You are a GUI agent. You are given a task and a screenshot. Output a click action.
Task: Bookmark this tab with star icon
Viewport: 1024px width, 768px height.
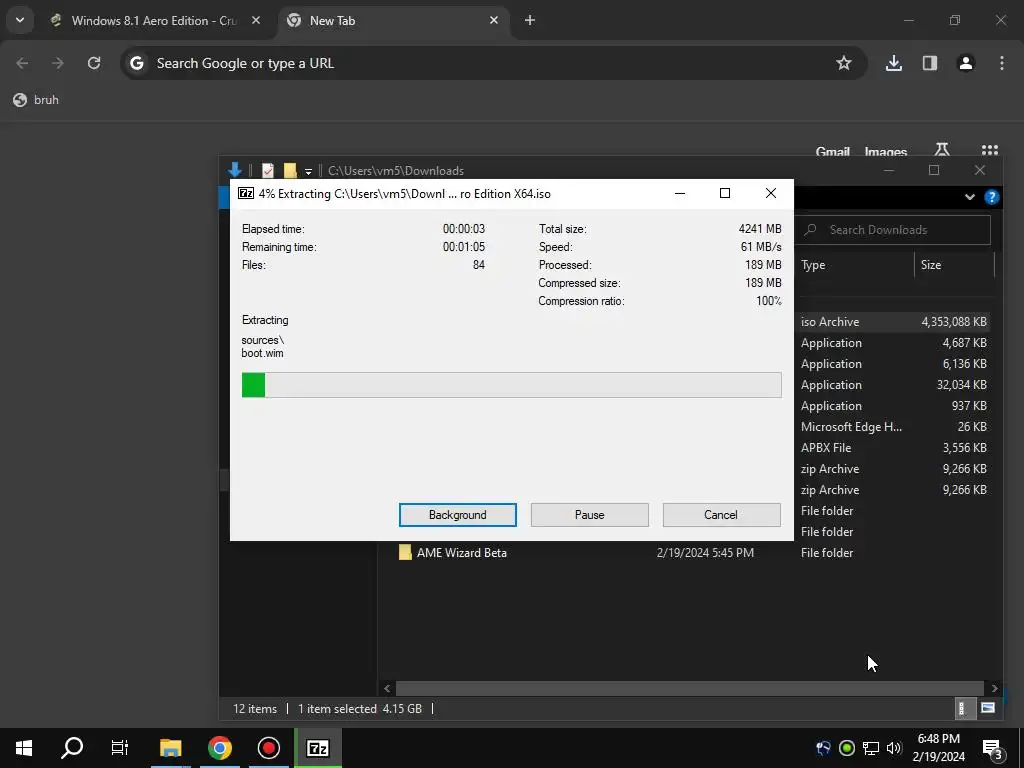[x=844, y=63]
